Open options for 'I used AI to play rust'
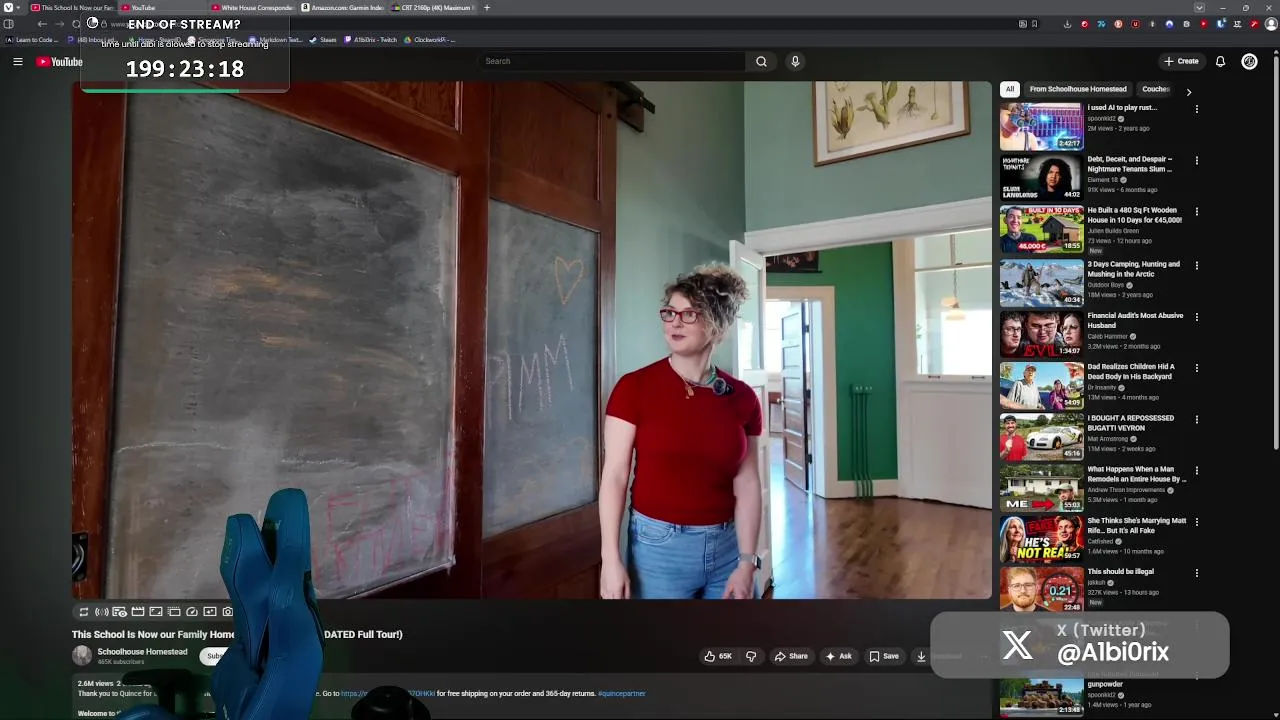 tap(1197, 109)
